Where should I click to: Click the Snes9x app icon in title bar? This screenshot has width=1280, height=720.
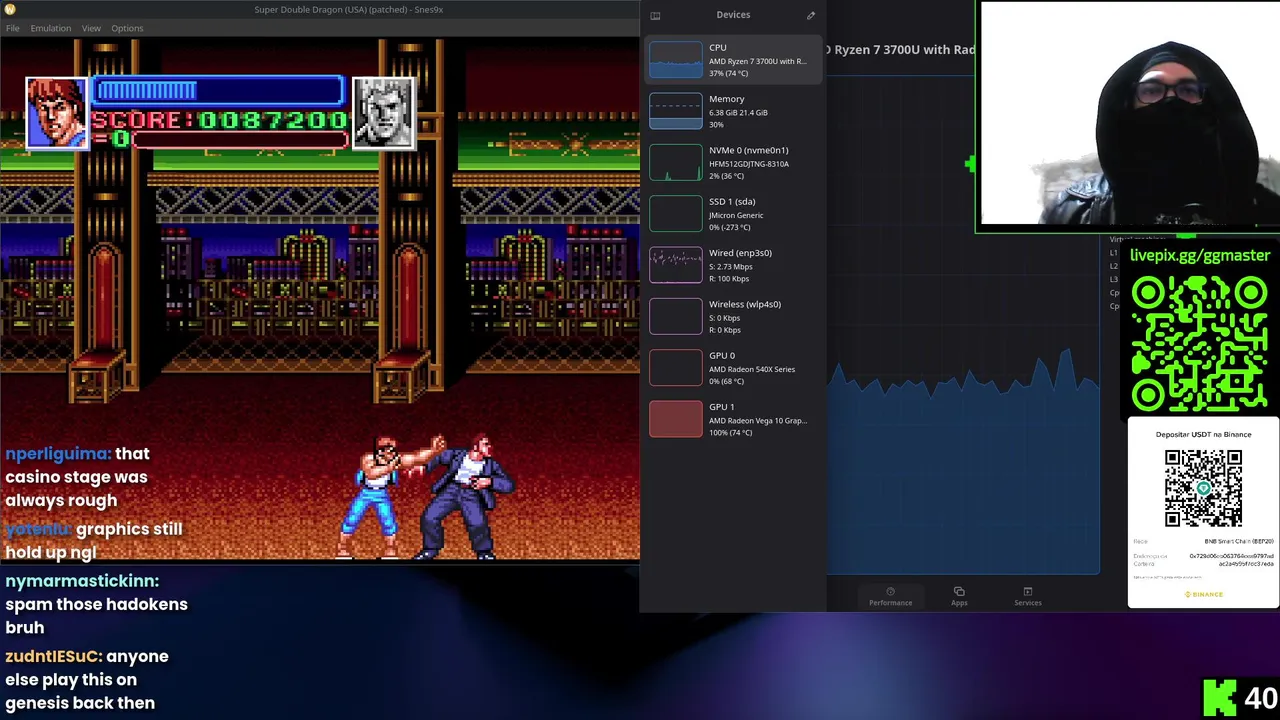tap(10, 9)
